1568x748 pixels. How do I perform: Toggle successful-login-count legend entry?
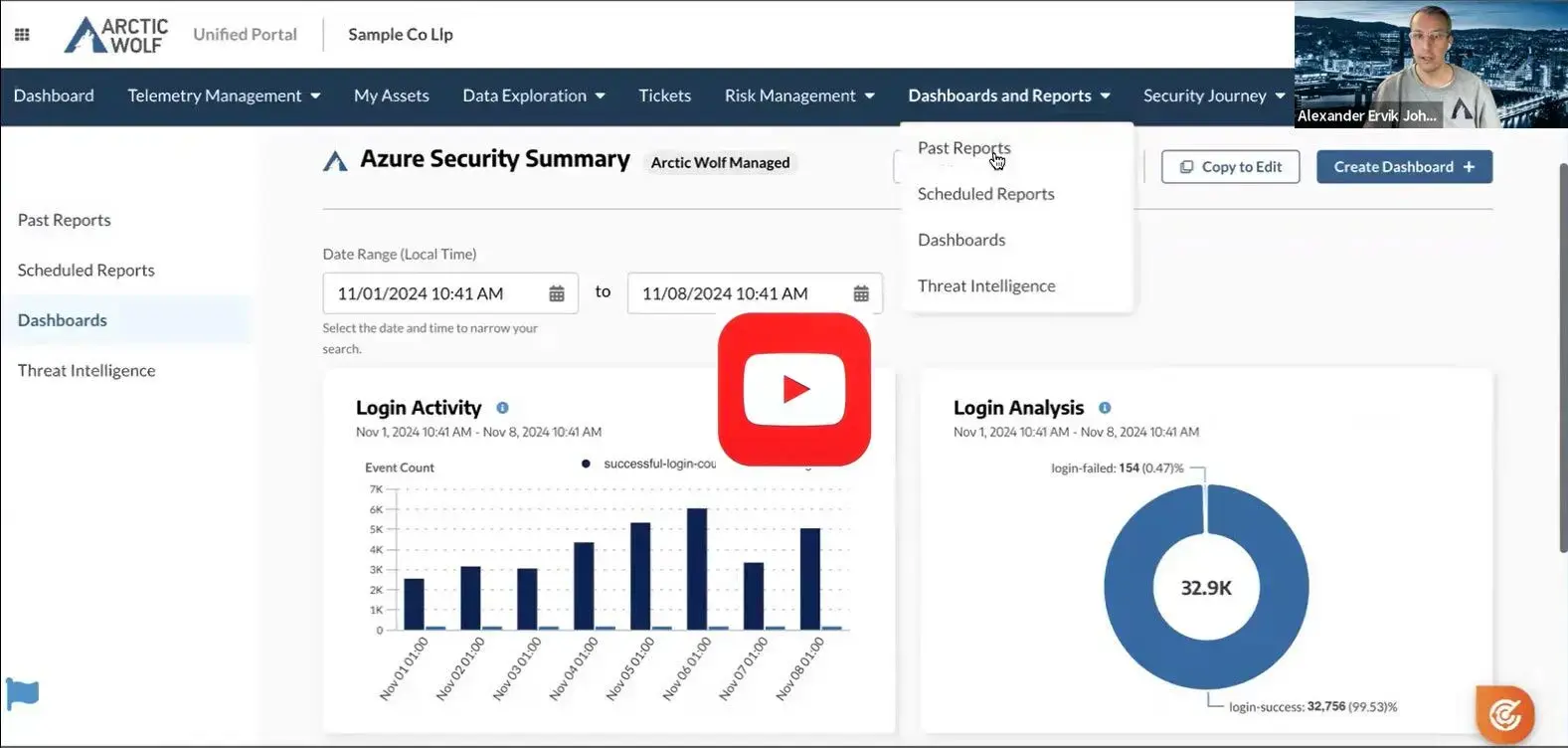pos(648,464)
